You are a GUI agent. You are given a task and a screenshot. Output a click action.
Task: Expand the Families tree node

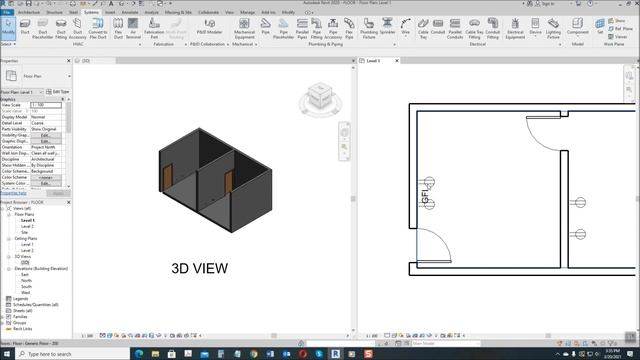[x=2, y=317]
